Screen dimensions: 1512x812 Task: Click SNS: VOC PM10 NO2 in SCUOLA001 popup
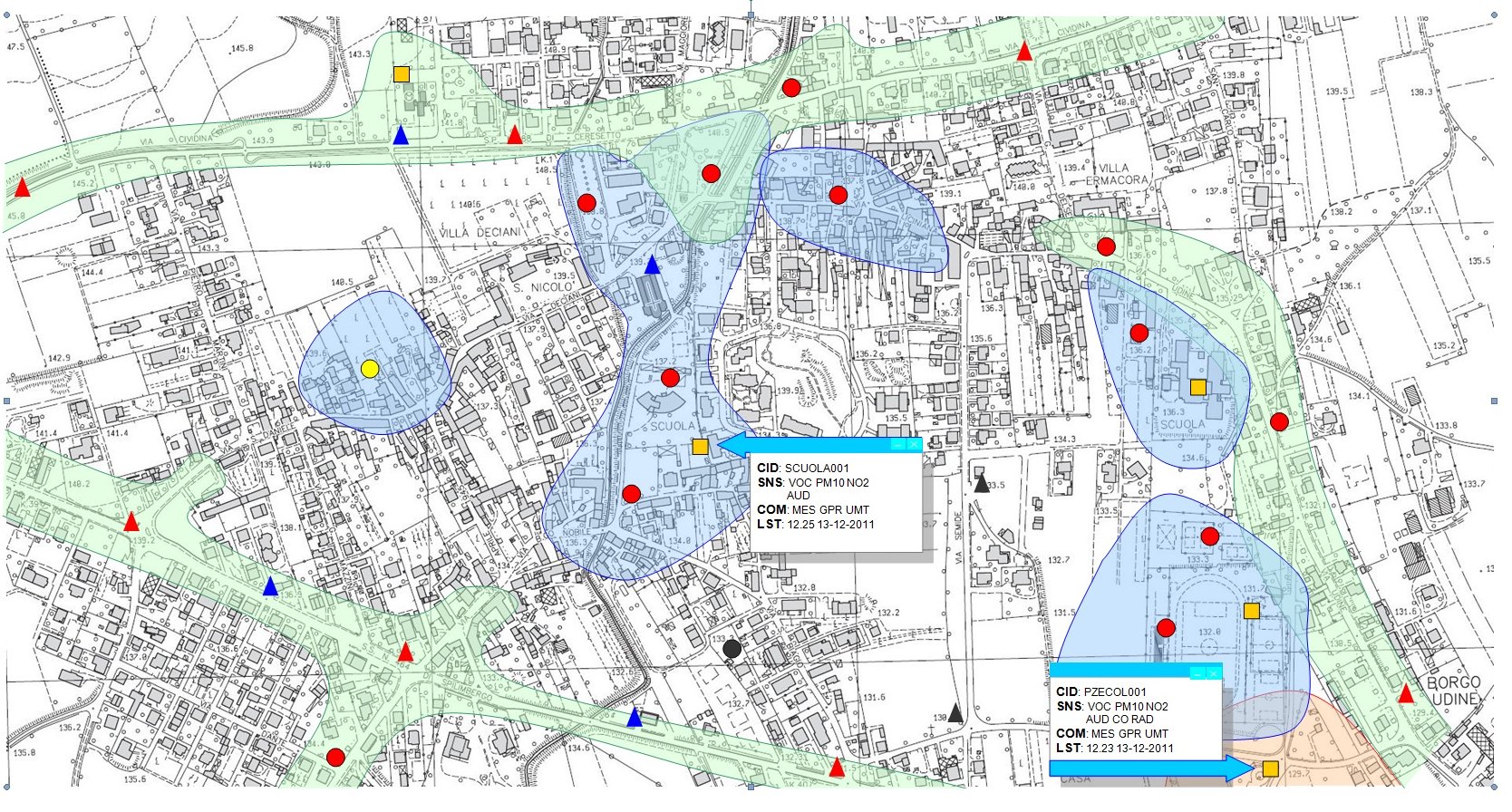click(x=813, y=483)
